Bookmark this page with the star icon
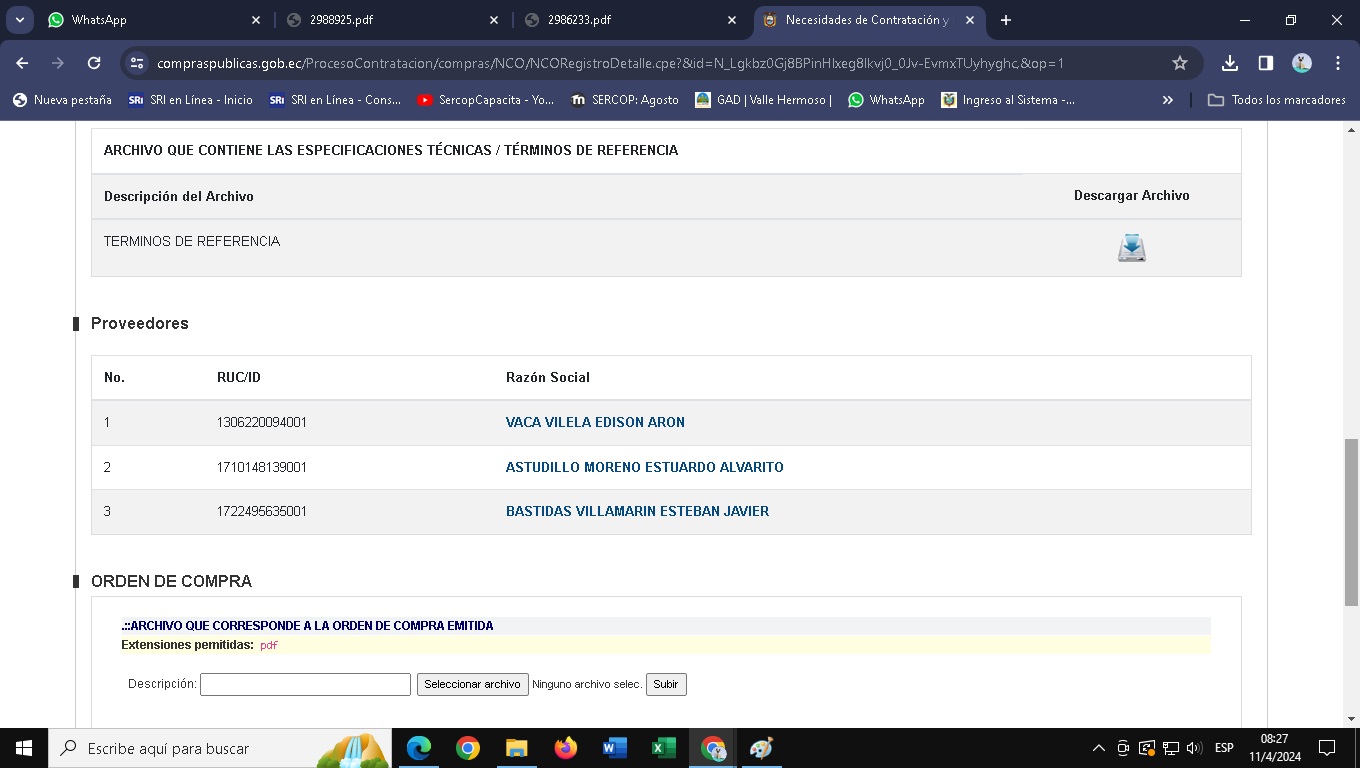 [x=1180, y=63]
